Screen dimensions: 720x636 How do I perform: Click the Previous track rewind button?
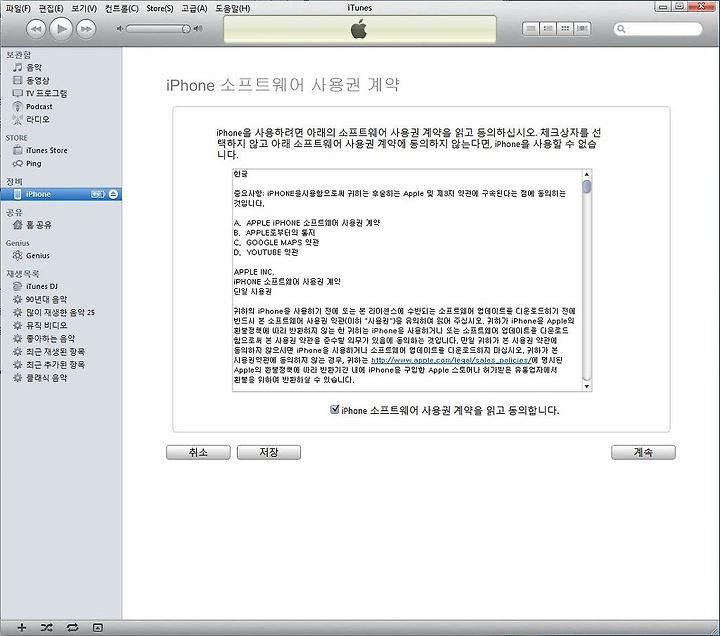tap(36, 29)
